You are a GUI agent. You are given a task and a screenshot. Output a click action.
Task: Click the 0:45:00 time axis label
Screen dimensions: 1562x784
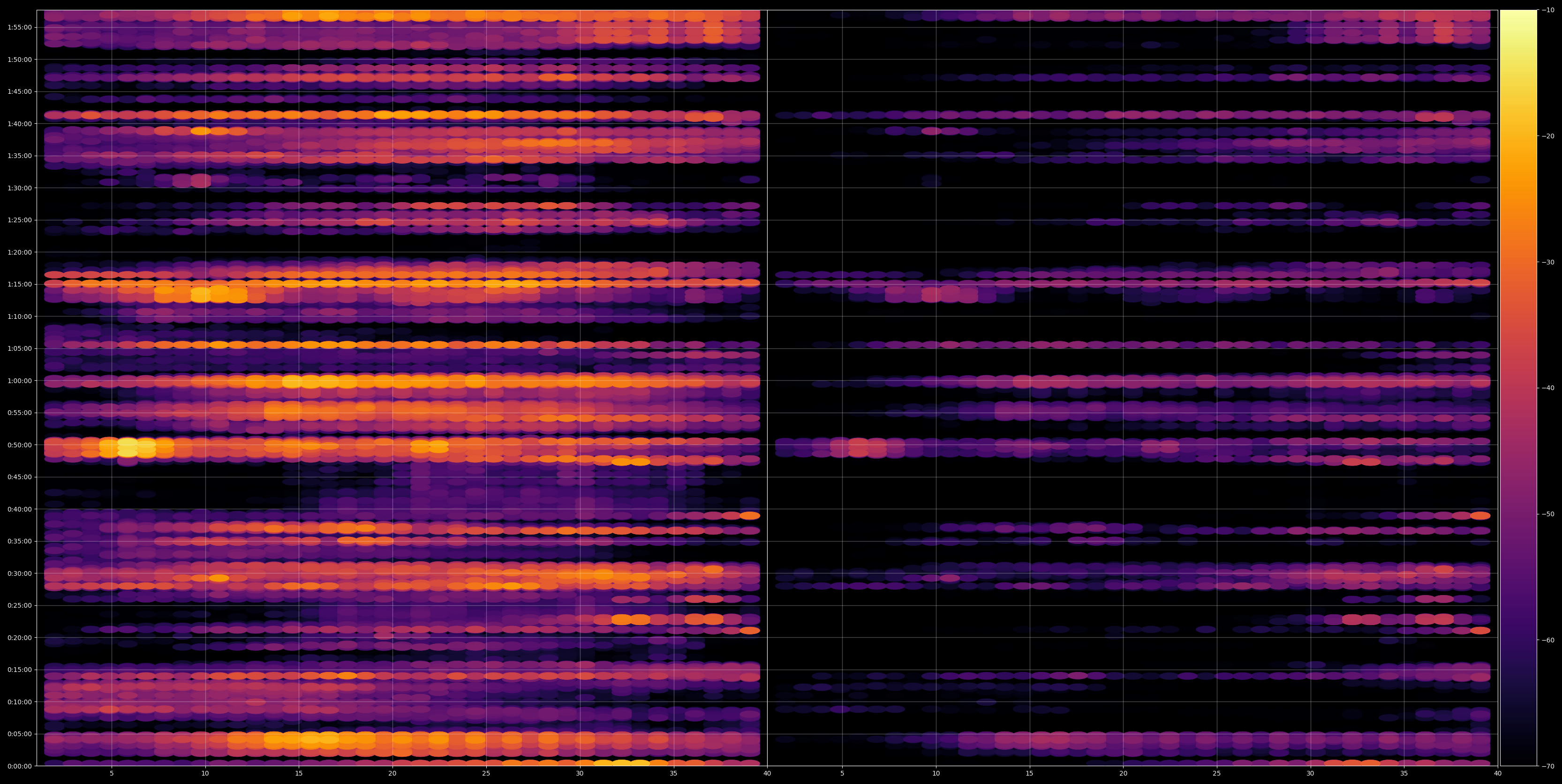tap(19, 476)
